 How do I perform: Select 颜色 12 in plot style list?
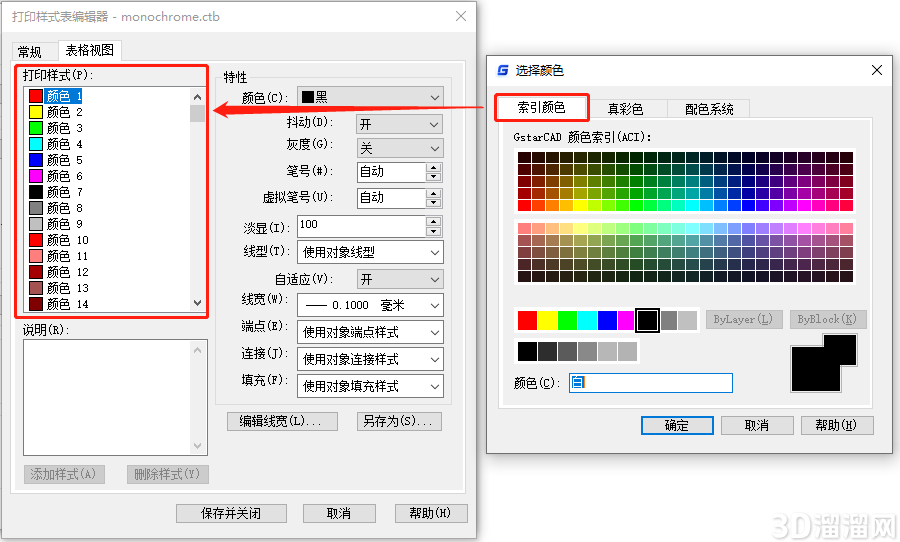[x=59, y=272]
